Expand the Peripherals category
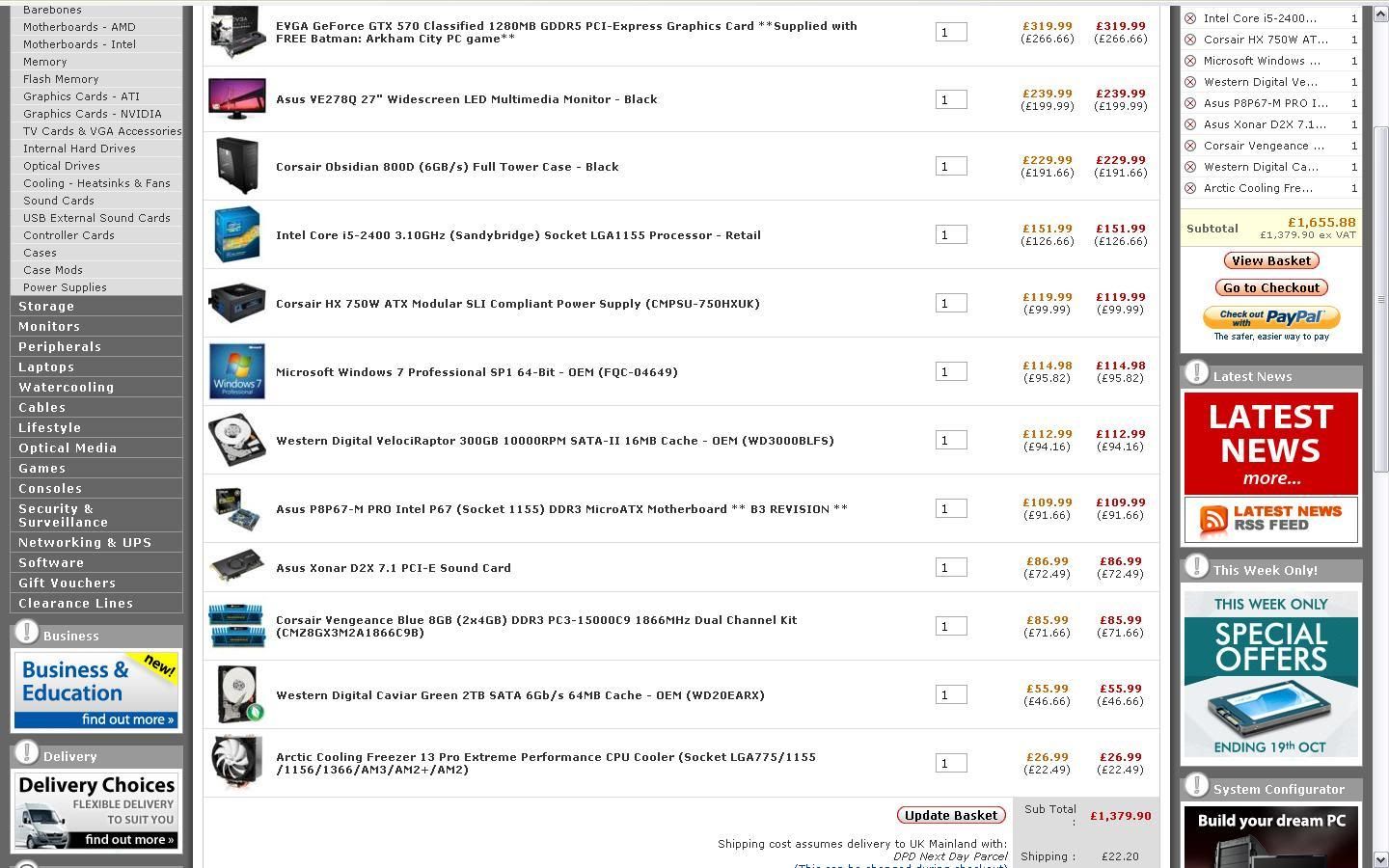1389x868 pixels. 96,346
